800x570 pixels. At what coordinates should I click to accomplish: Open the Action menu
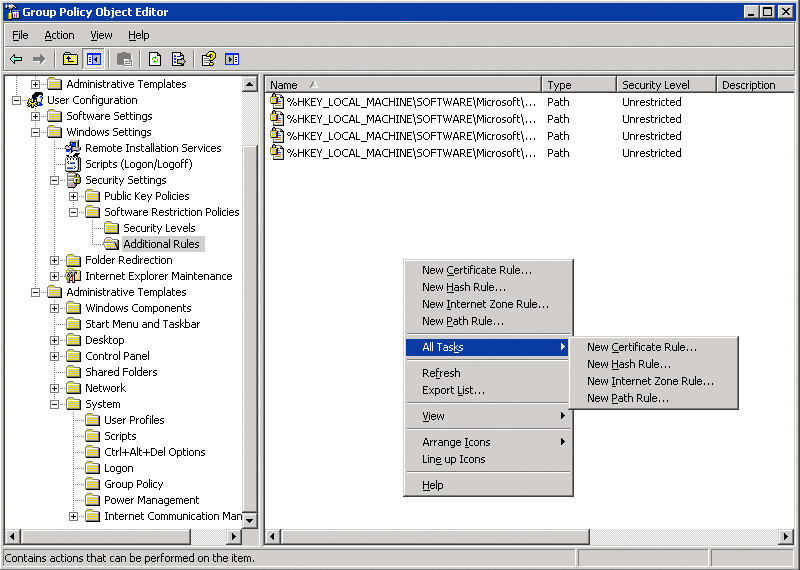click(x=59, y=35)
